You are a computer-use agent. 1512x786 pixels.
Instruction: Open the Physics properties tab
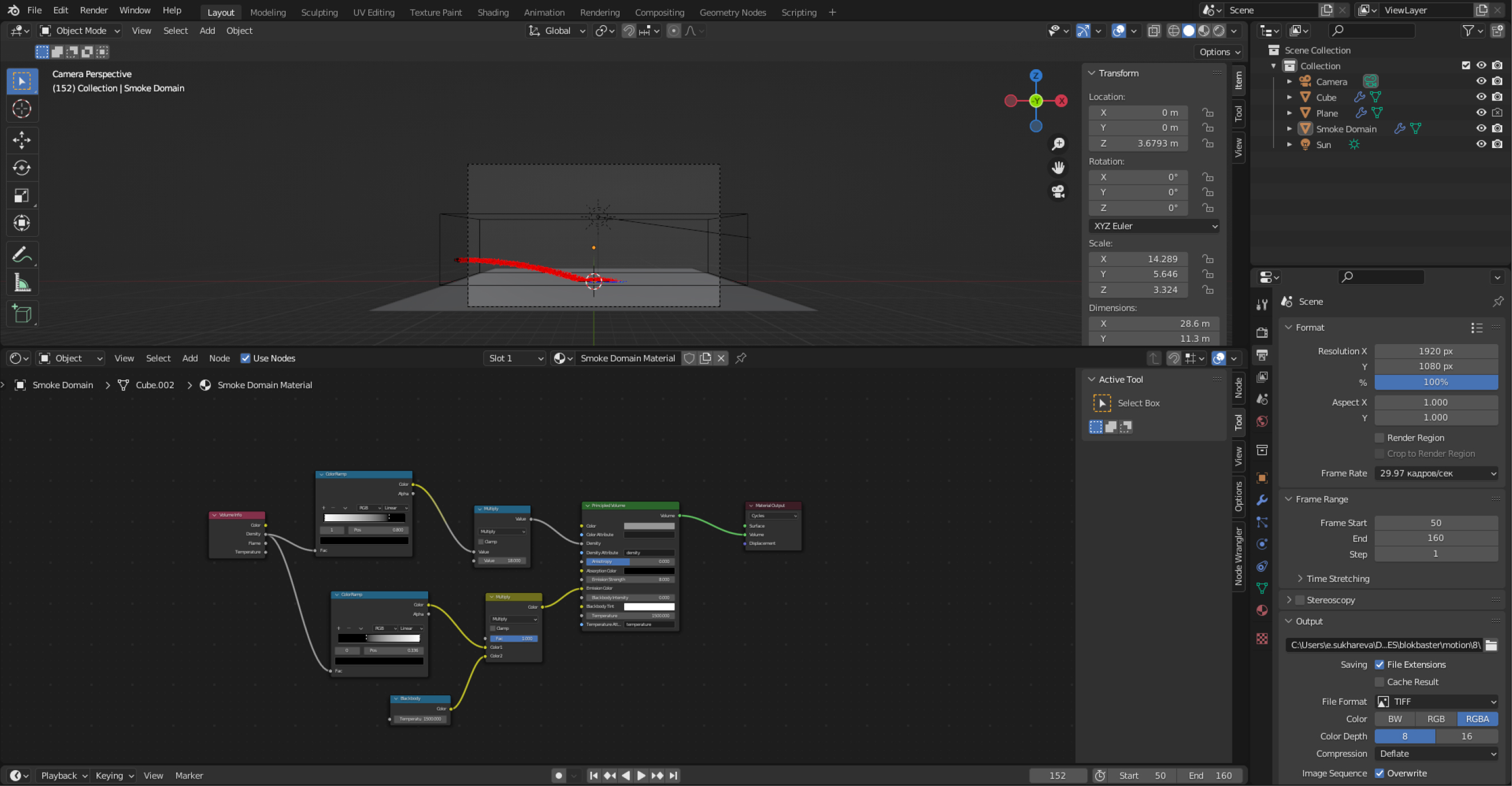(1262, 544)
